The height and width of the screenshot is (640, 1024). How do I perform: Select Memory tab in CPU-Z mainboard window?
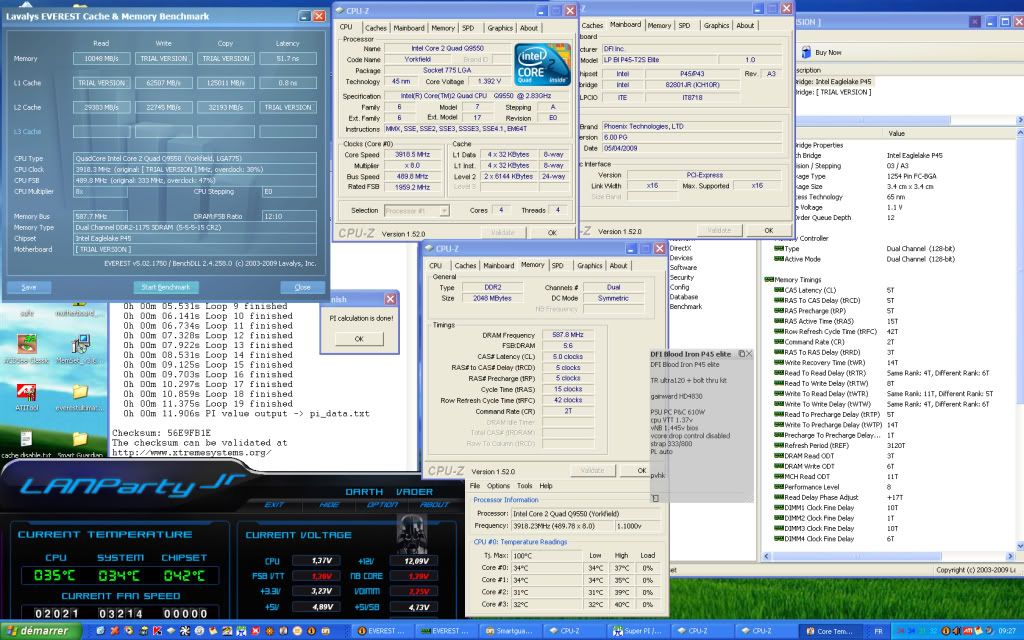tap(659, 25)
